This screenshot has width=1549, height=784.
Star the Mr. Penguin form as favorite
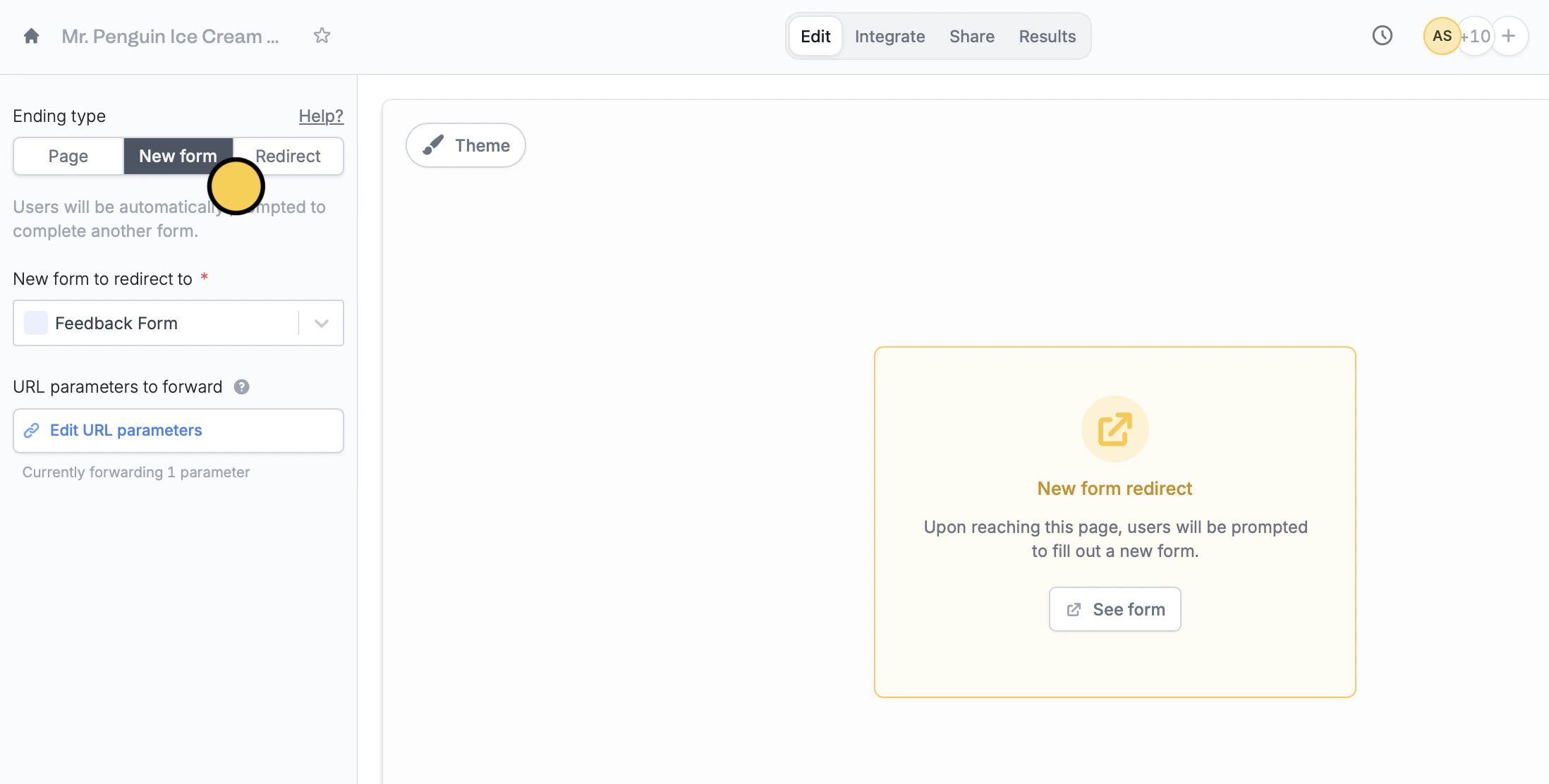[x=322, y=36]
